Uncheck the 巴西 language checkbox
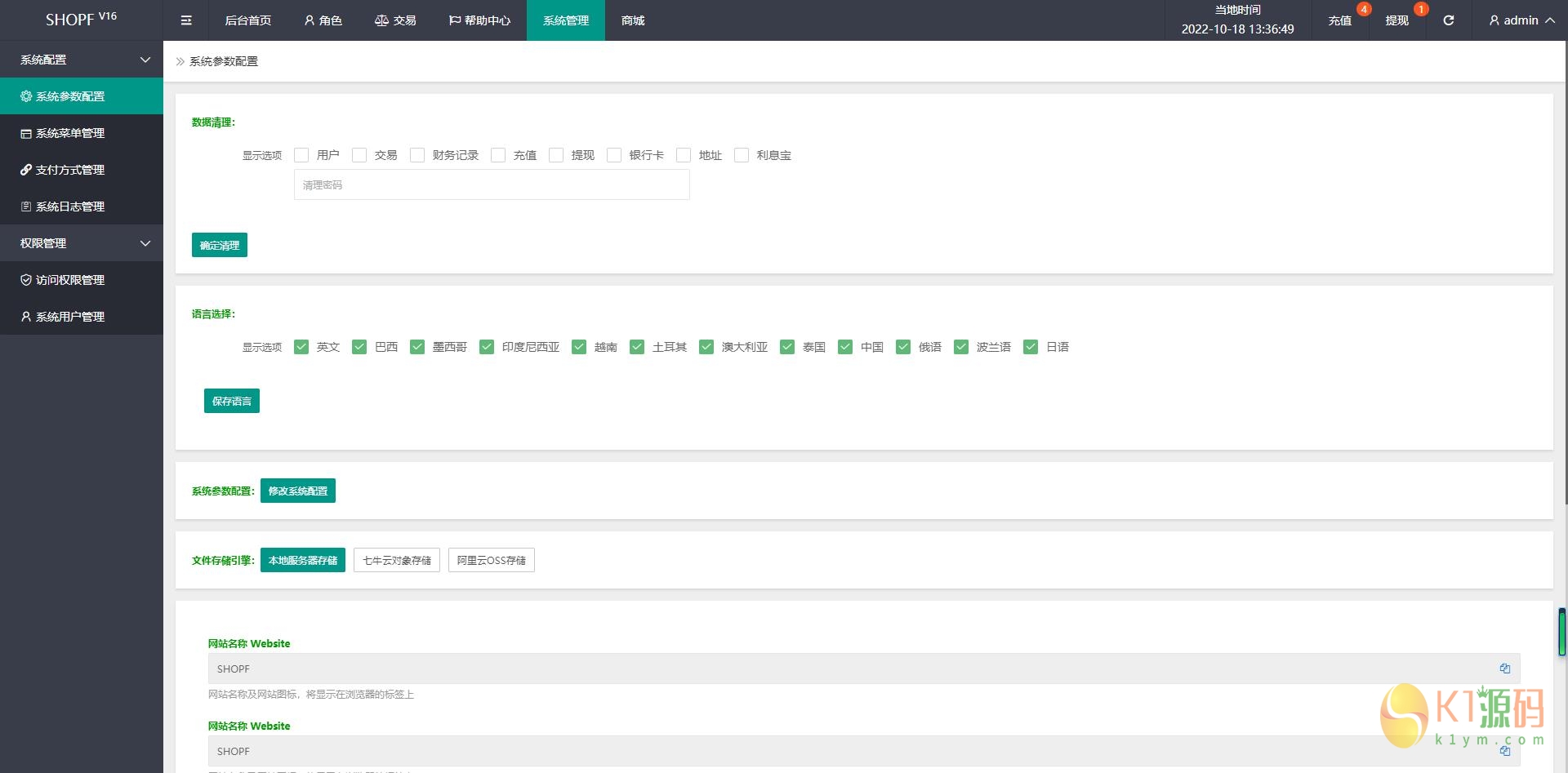Screen dimensions: 1568x773 pyautogui.click(x=359, y=347)
